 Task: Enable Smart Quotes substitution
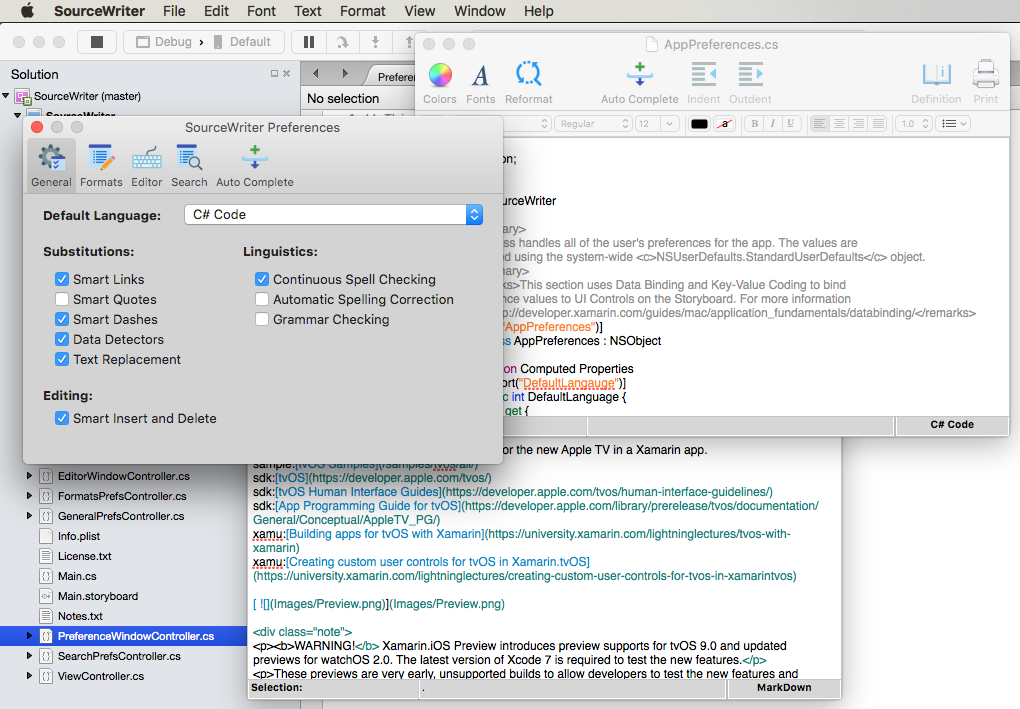61,299
